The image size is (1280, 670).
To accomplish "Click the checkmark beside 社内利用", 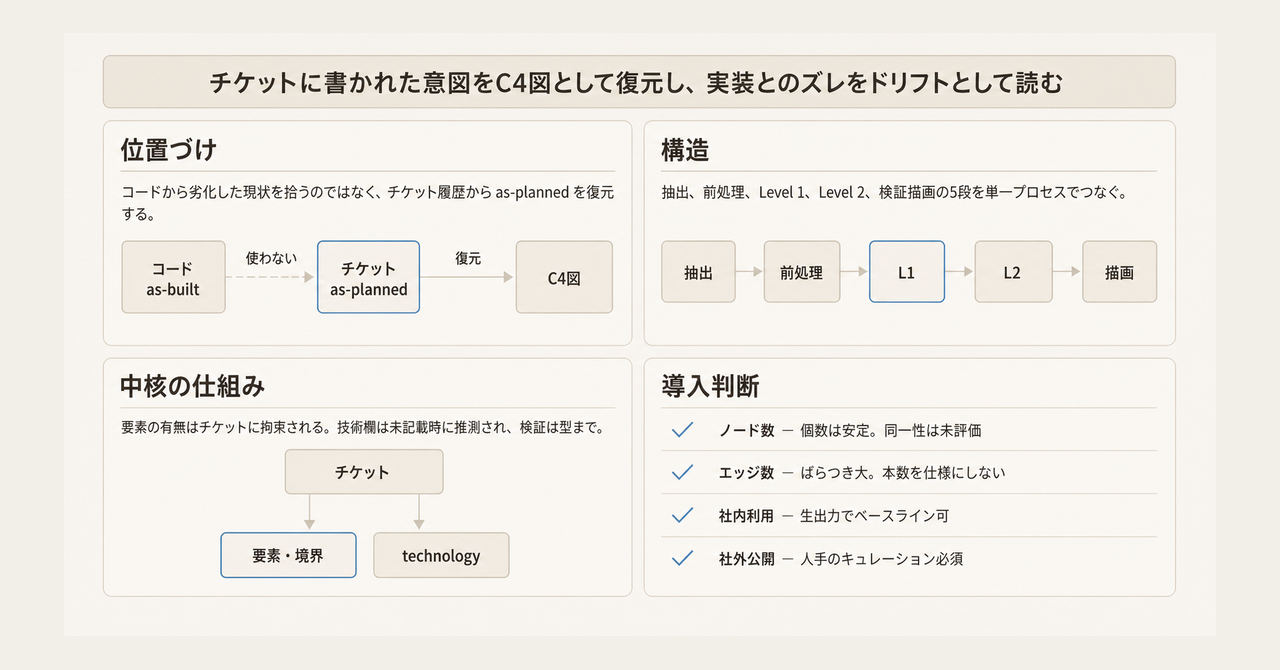I will coord(683,516).
